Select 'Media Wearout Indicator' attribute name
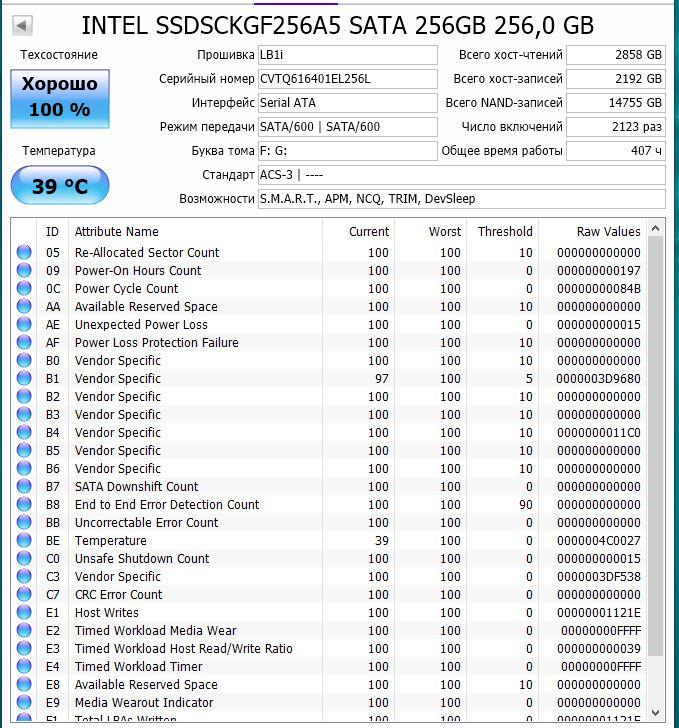This screenshot has height=728, width=679. pyautogui.click(x=144, y=703)
